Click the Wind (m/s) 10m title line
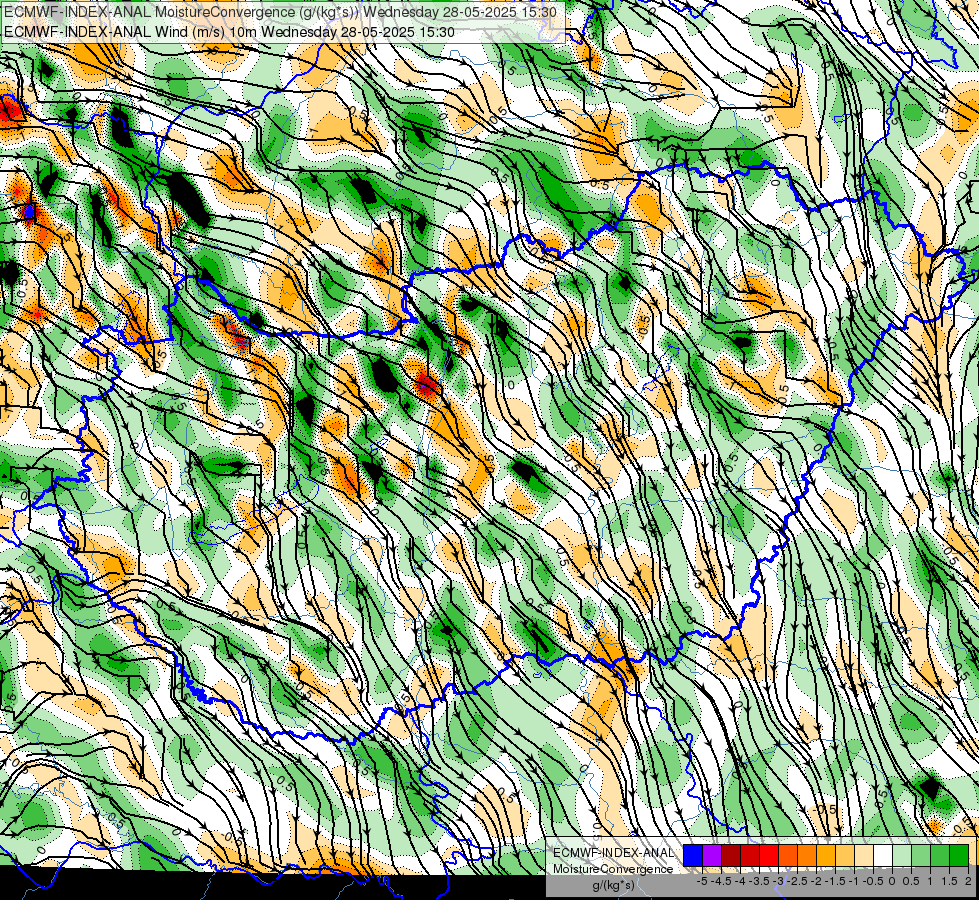 pyautogui.click(x=229, y=32)
